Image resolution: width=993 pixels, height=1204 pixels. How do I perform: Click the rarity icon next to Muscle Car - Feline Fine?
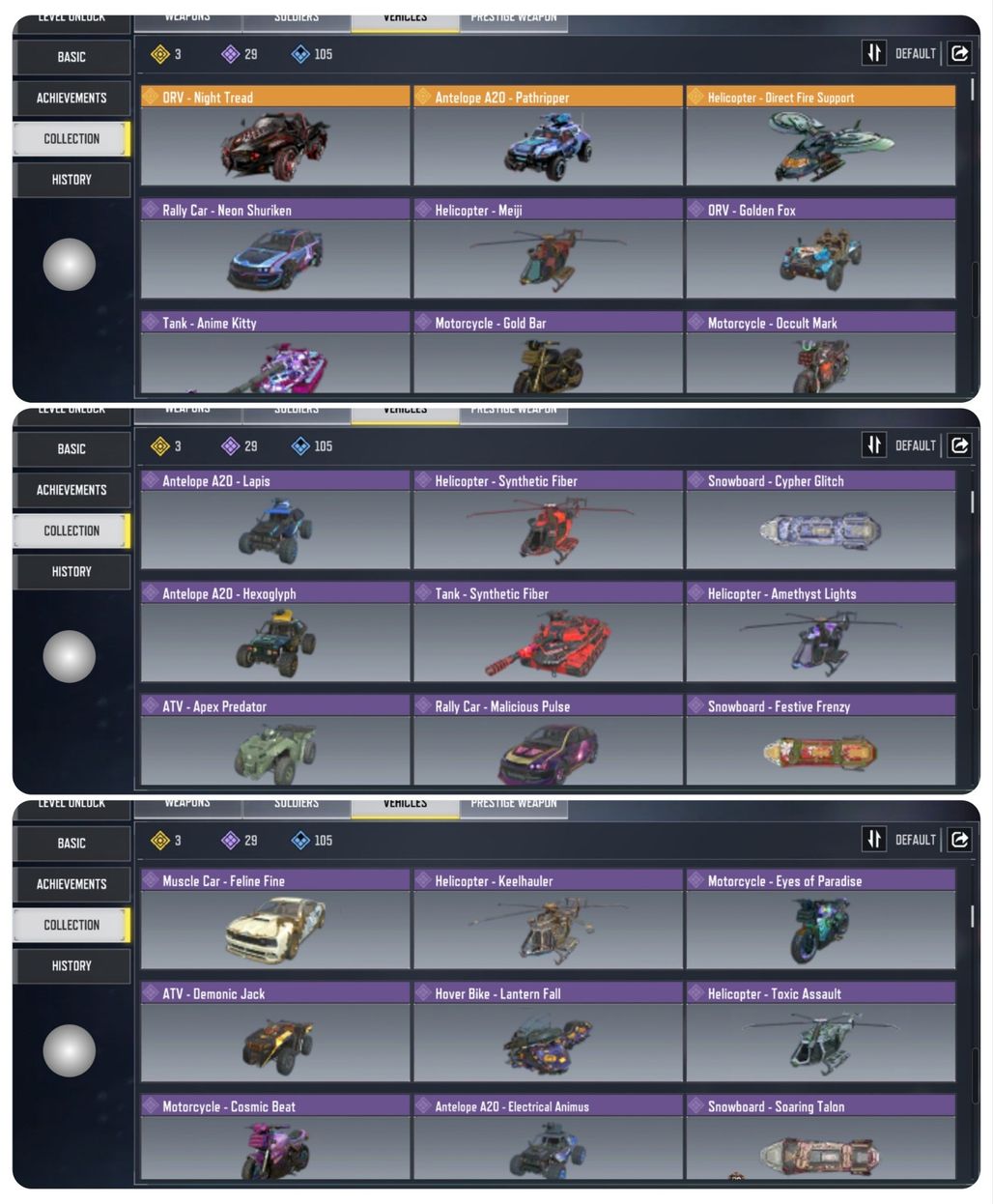(x=151, y=880)
